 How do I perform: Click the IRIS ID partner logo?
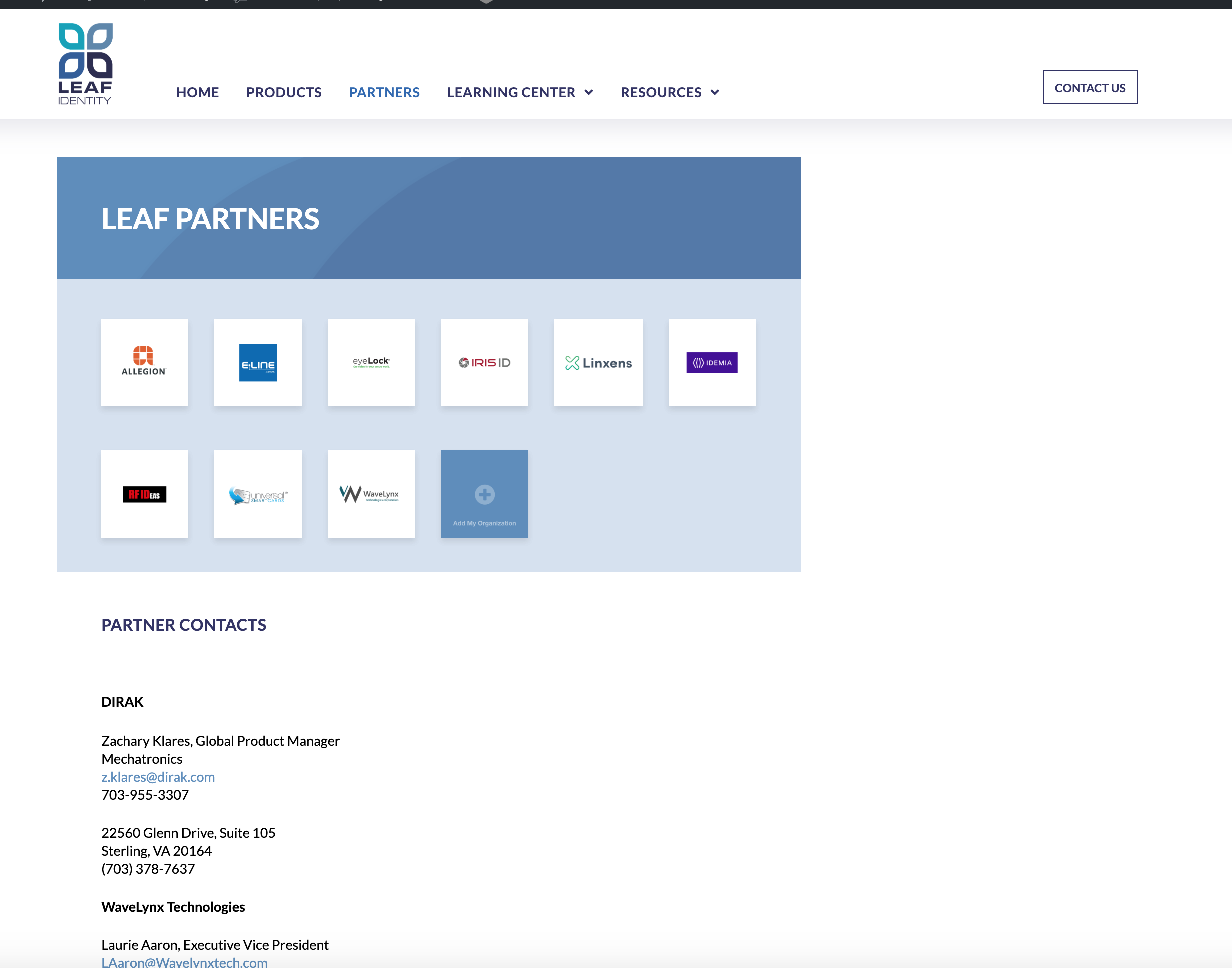pyautogui.click(x=484, y=363)
